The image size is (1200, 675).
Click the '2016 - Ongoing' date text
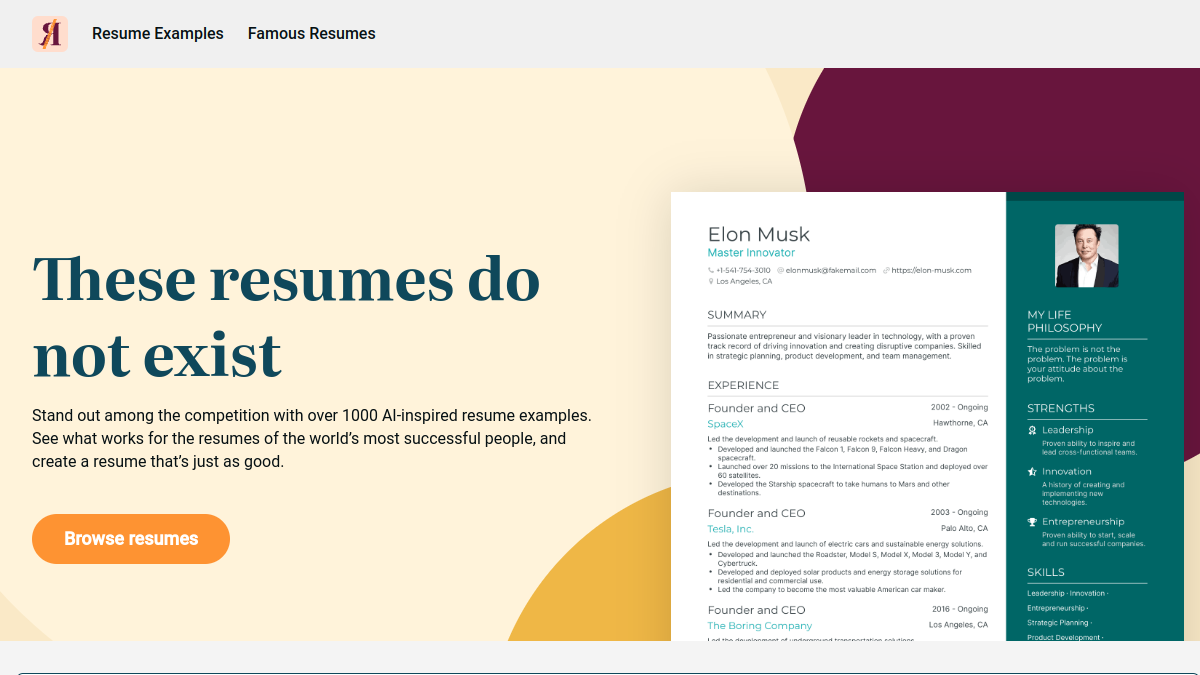click(959, 609)
